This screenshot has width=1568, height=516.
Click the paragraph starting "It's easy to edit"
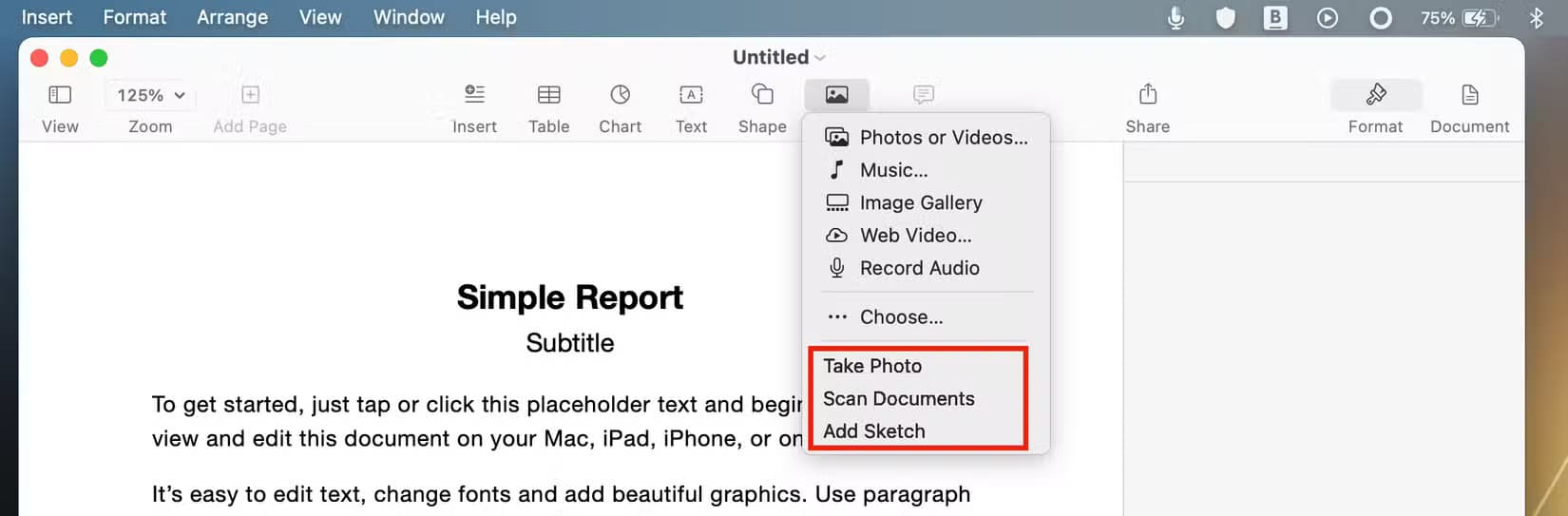(561, 495)
